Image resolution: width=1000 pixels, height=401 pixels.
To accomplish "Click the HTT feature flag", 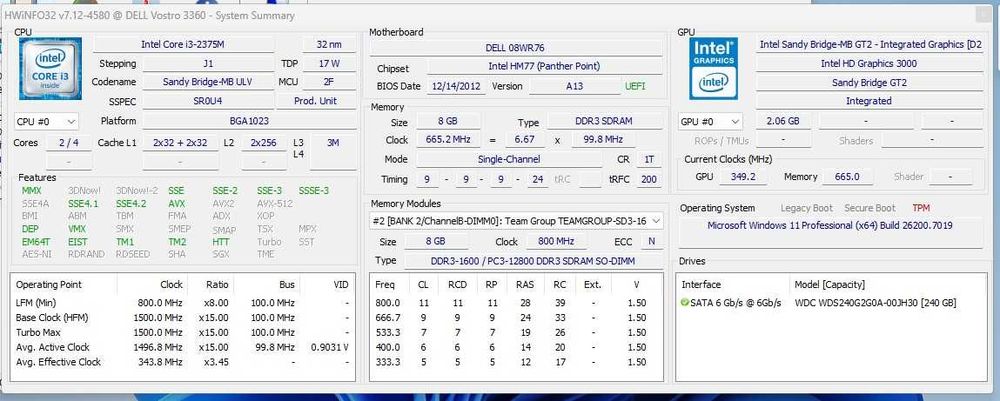I will pyautogui.click(x=221, y=242).
